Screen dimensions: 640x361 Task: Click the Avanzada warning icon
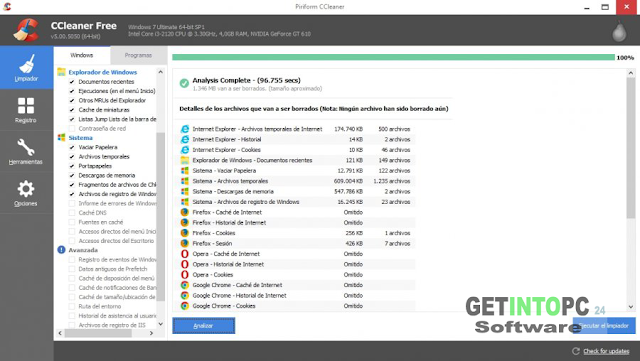61,250
